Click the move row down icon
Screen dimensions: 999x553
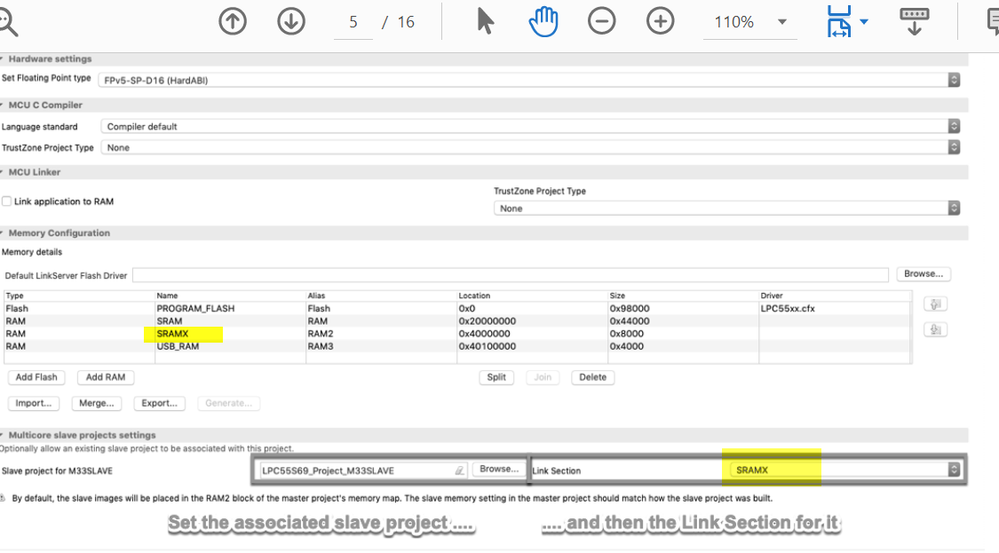pos(935,329)
